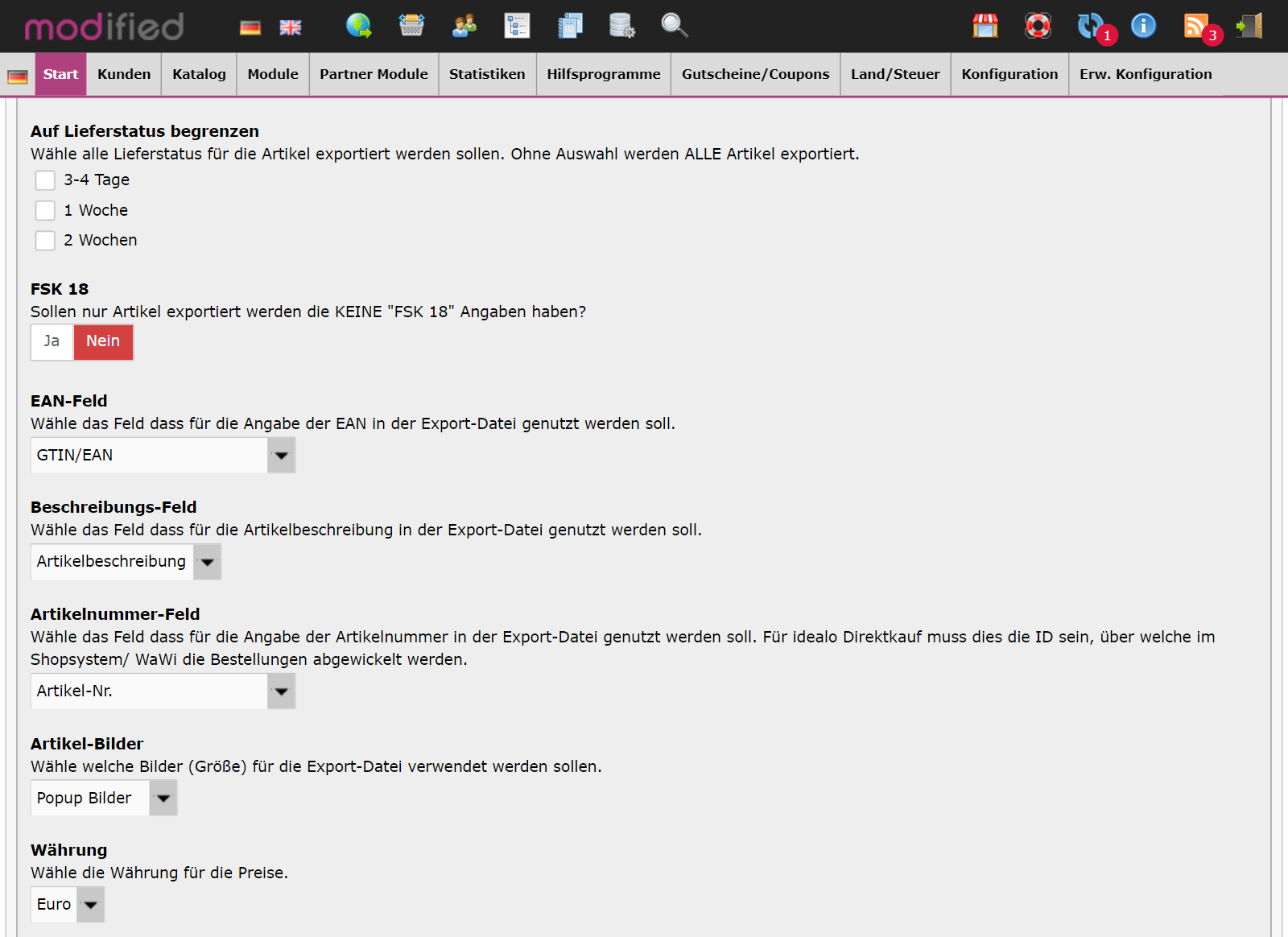Image resolution: width=1288 pixels, height=937 pixels.
Task: Check the '1 Woche' delivery status
Action: [x=45, y=211]
